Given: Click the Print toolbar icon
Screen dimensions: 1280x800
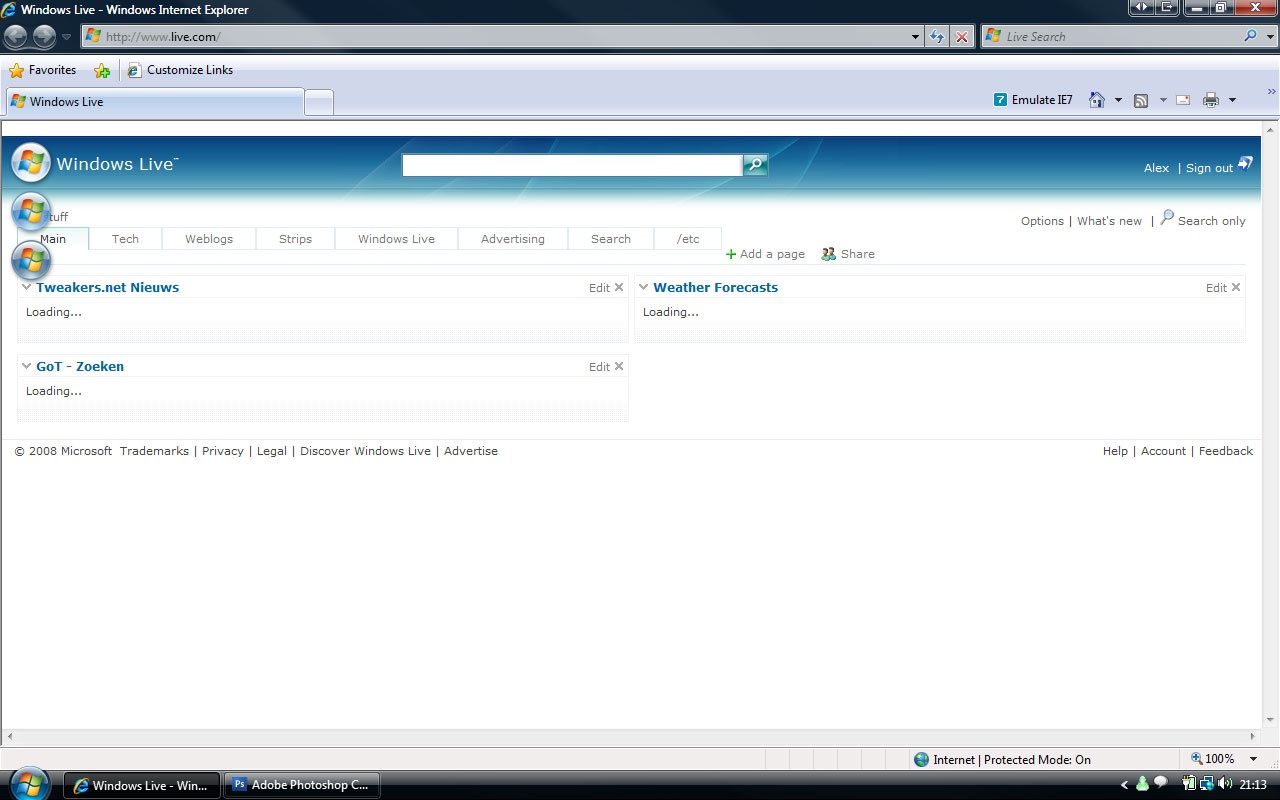Looking at the screenshot, I should pos(1211,100).
